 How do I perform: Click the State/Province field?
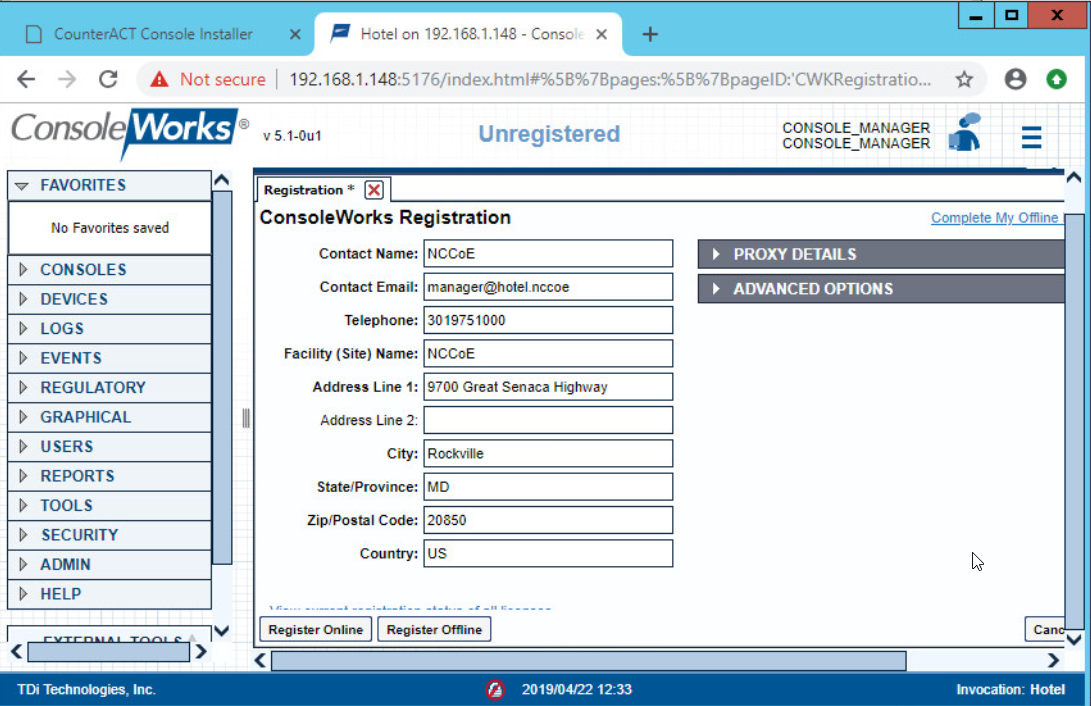548,488
